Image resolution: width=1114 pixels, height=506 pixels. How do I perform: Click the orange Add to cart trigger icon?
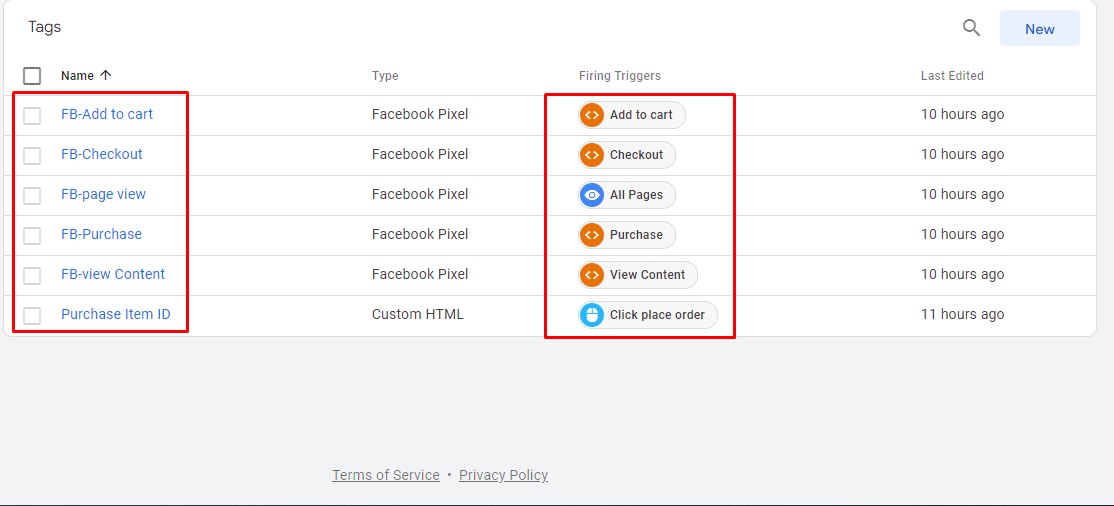[592, 115]
